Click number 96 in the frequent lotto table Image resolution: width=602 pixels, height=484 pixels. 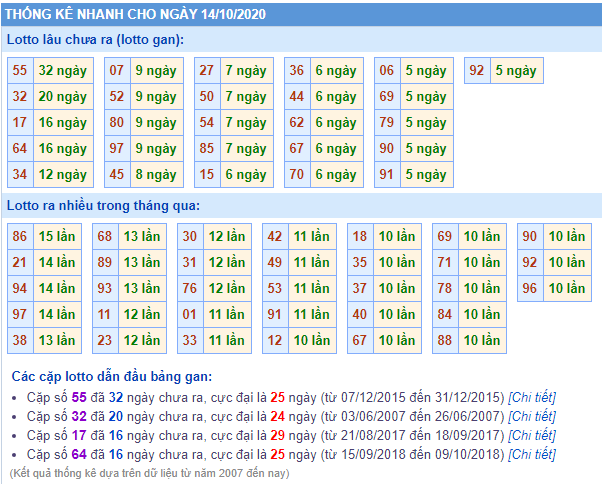pyautogui.click(x=530, y=289)
